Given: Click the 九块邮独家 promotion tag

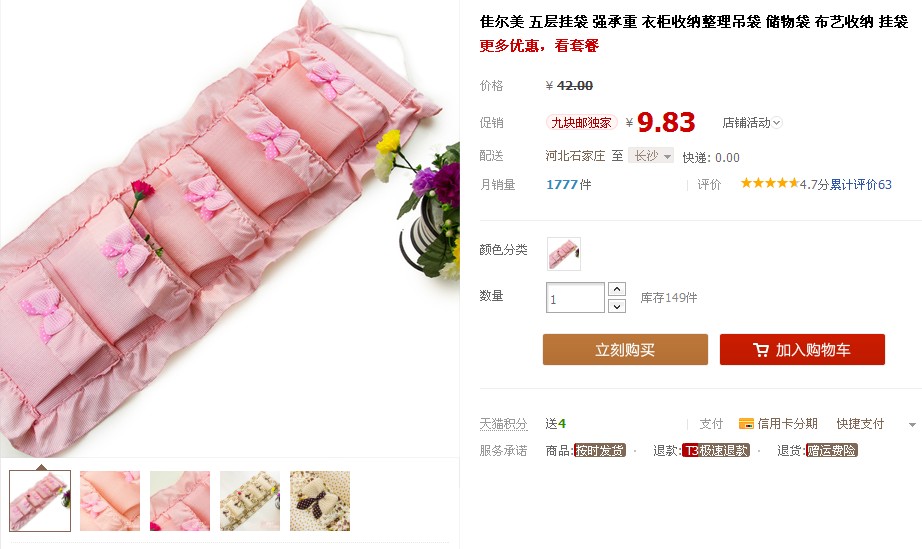Looking at the screenshot, I should [582, 122].
